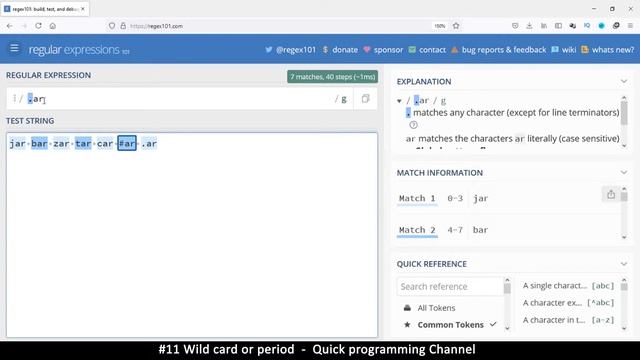The width and height of the screenshot is (640, 360).
Task: Choose the A single character [abc] reference
Action: (x=568, y=286)
